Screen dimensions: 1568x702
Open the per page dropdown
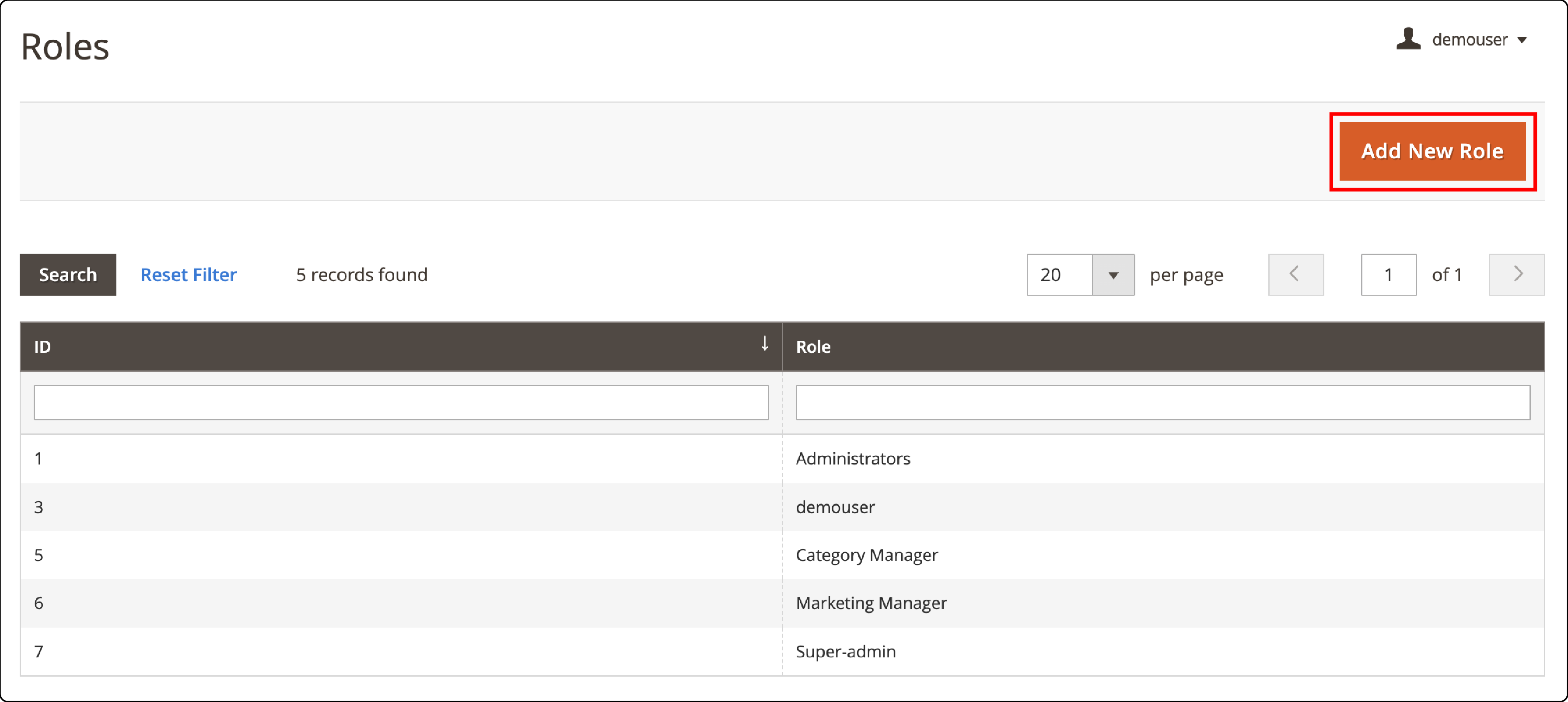pyautogui.click(x=1112, y=275)
